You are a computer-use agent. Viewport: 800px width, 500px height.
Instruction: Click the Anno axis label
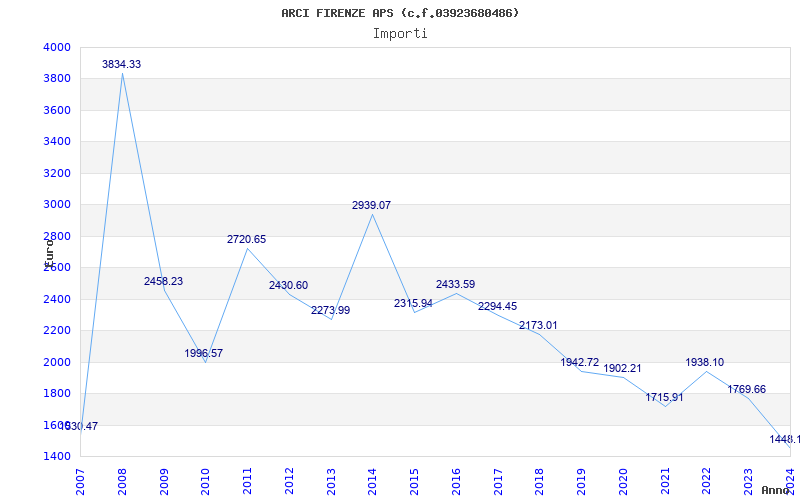point(776,490)
